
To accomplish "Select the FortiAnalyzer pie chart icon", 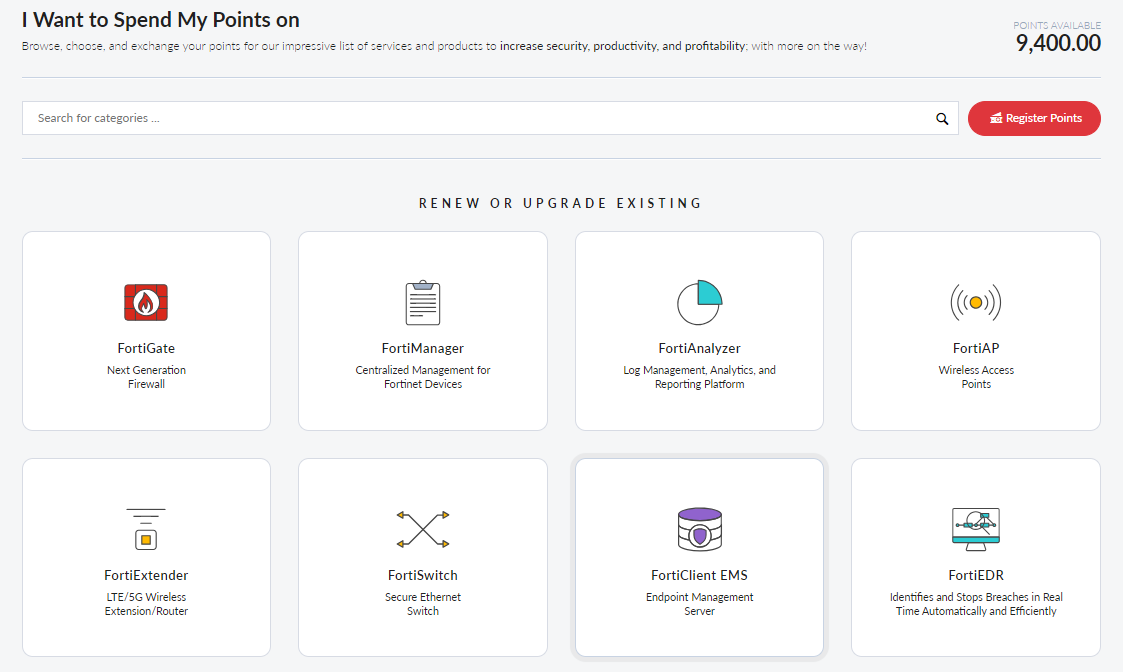I will [x=699, y=302].
